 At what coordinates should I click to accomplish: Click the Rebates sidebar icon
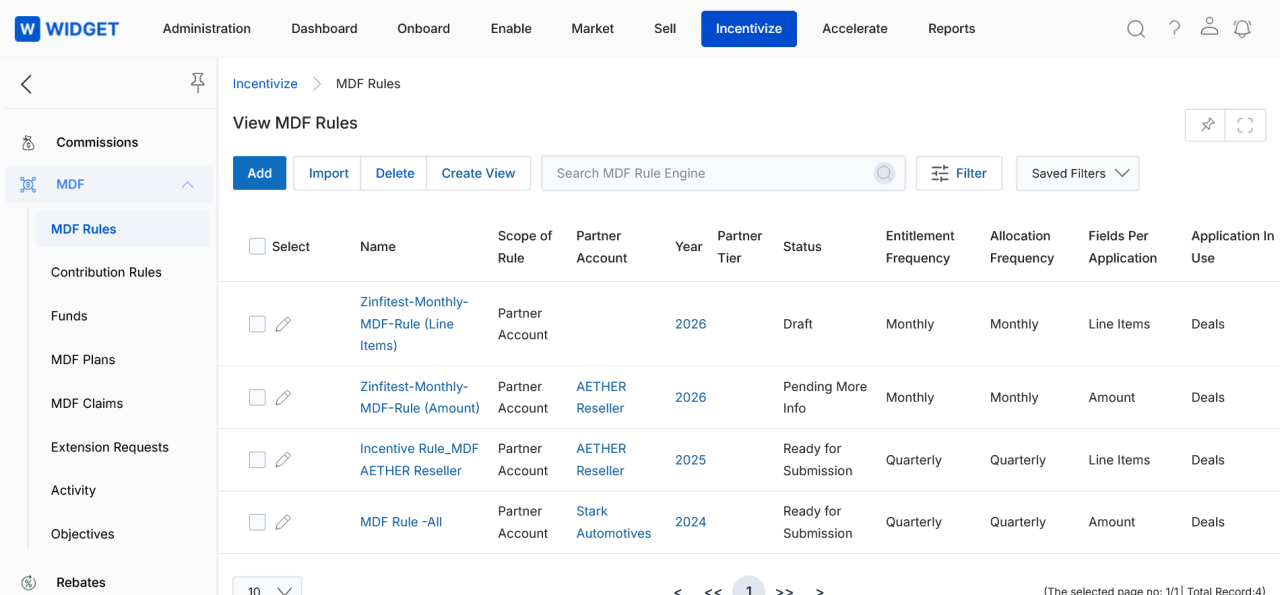pos(29,583)
